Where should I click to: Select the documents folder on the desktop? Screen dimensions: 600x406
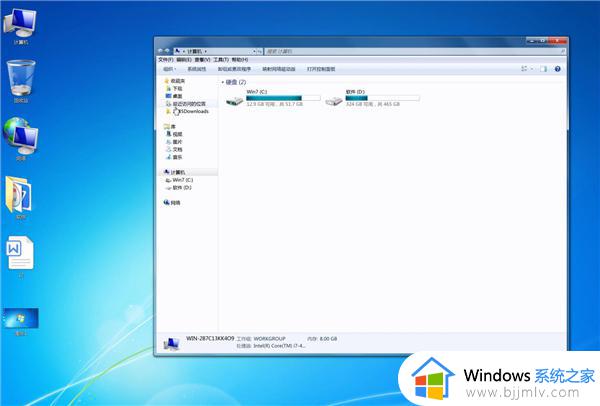19,197
